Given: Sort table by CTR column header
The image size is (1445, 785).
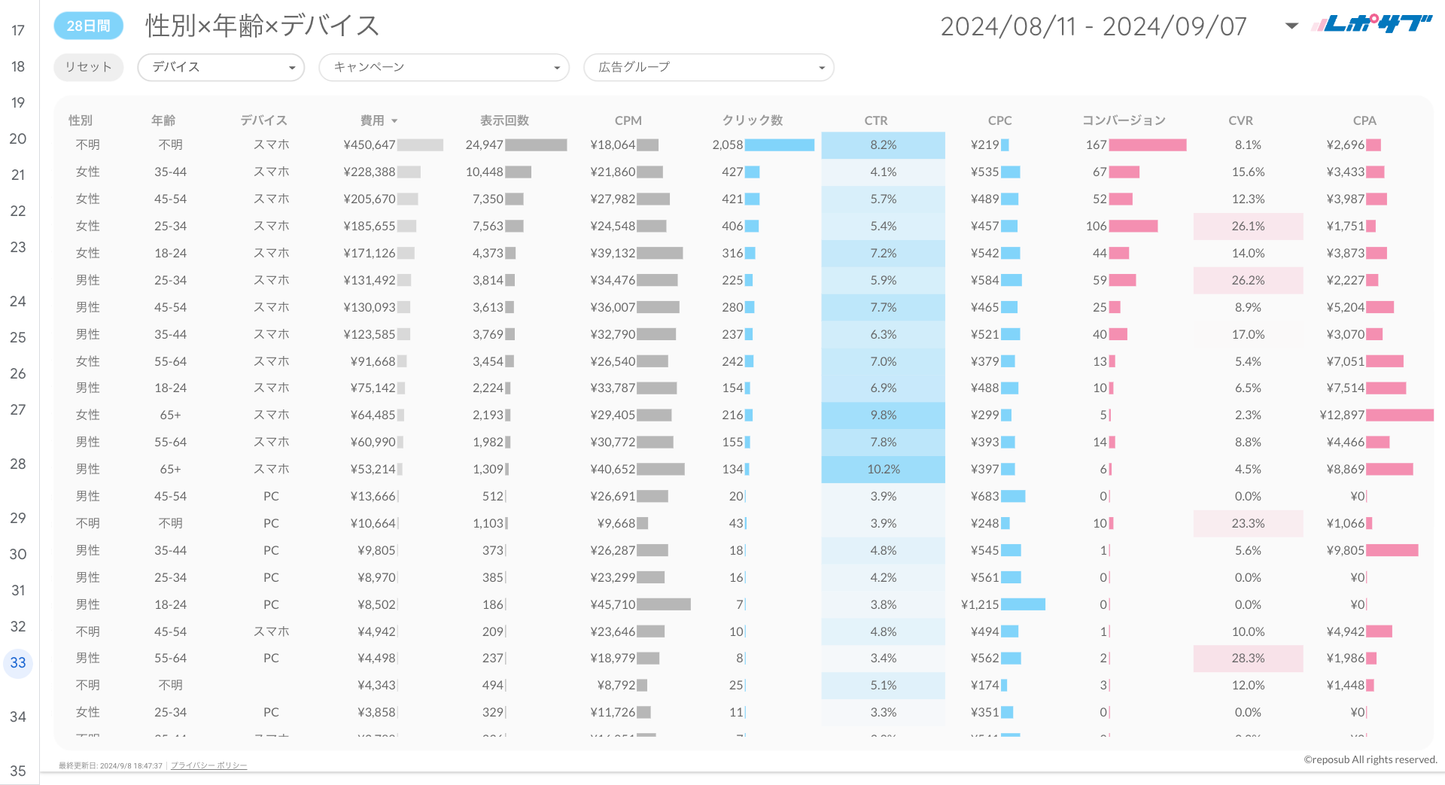Looking at the screenshot, I should [x=875, y=120].
